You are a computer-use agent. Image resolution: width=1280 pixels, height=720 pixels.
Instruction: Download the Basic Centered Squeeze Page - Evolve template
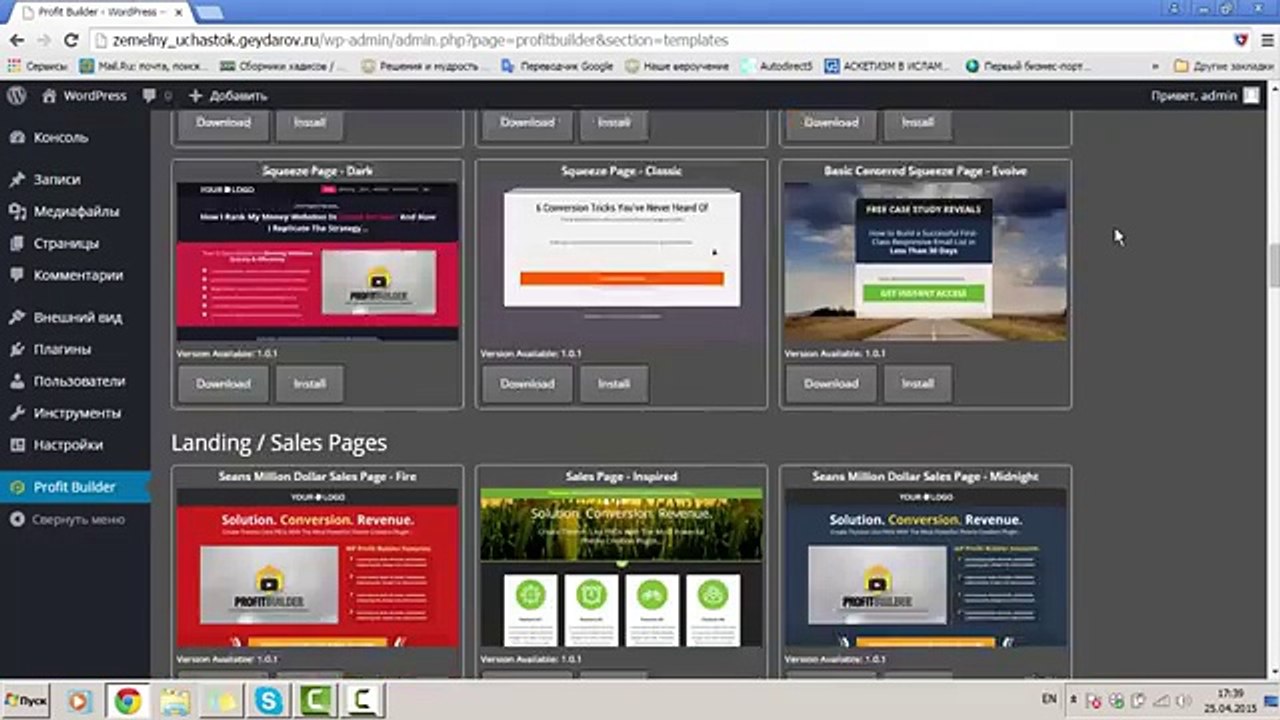pos(831,383)
